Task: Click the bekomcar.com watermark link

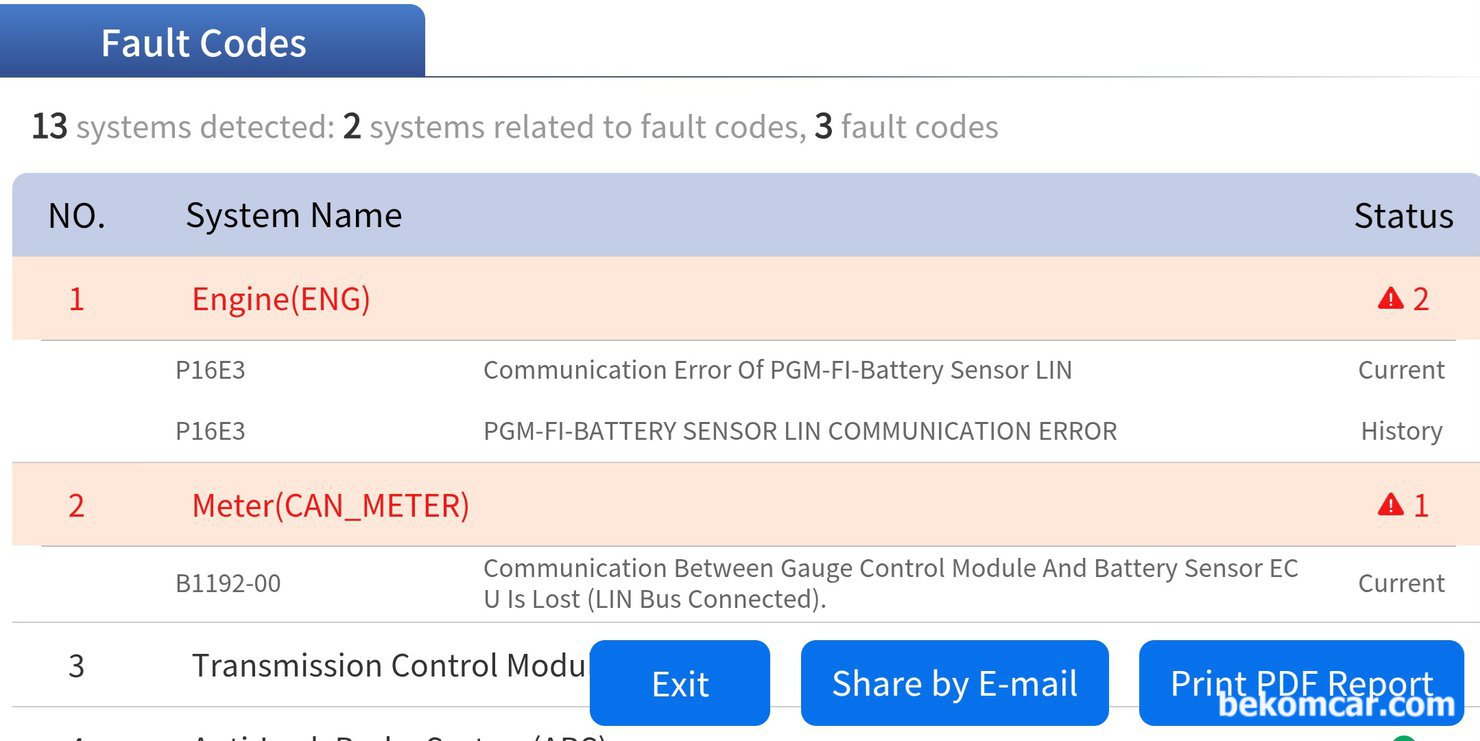Action: point(1337,706)
